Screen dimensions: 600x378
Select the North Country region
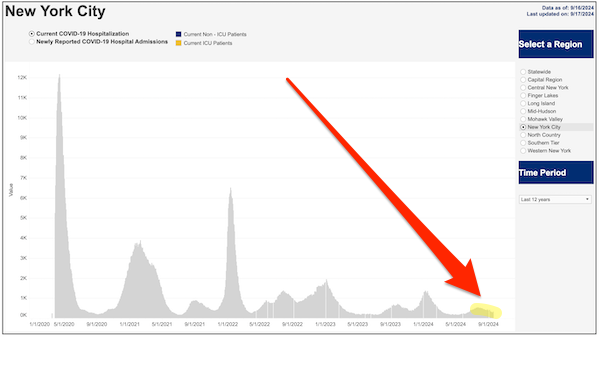523,135
